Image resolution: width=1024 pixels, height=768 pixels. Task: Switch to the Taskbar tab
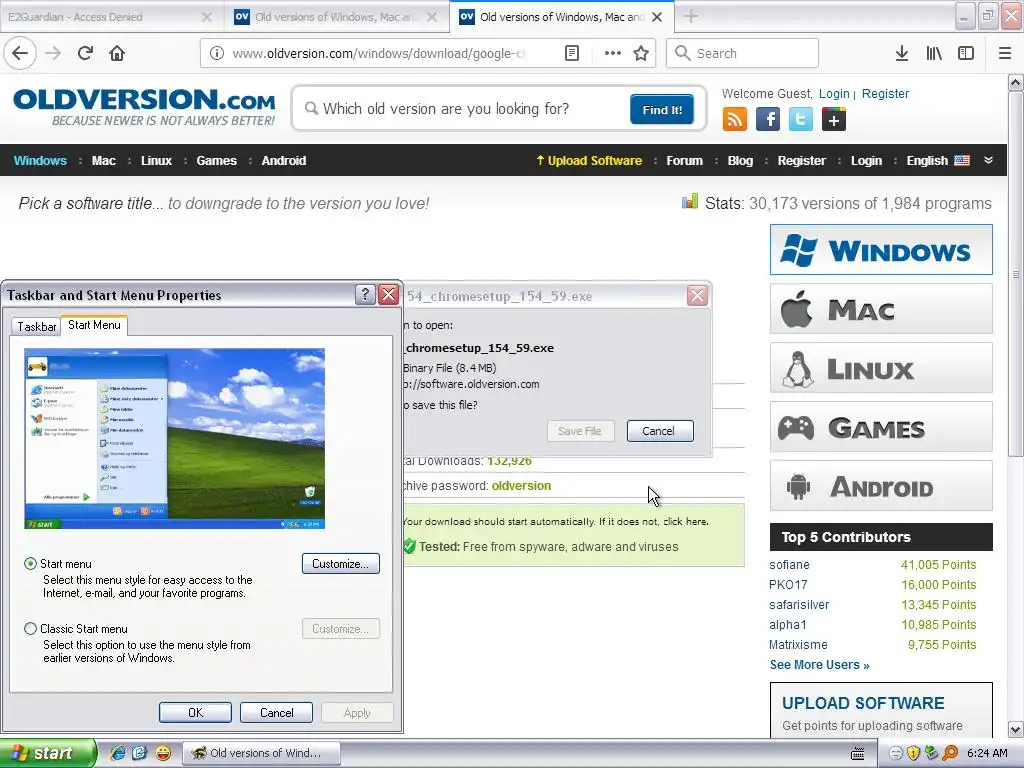coord(37,327)
